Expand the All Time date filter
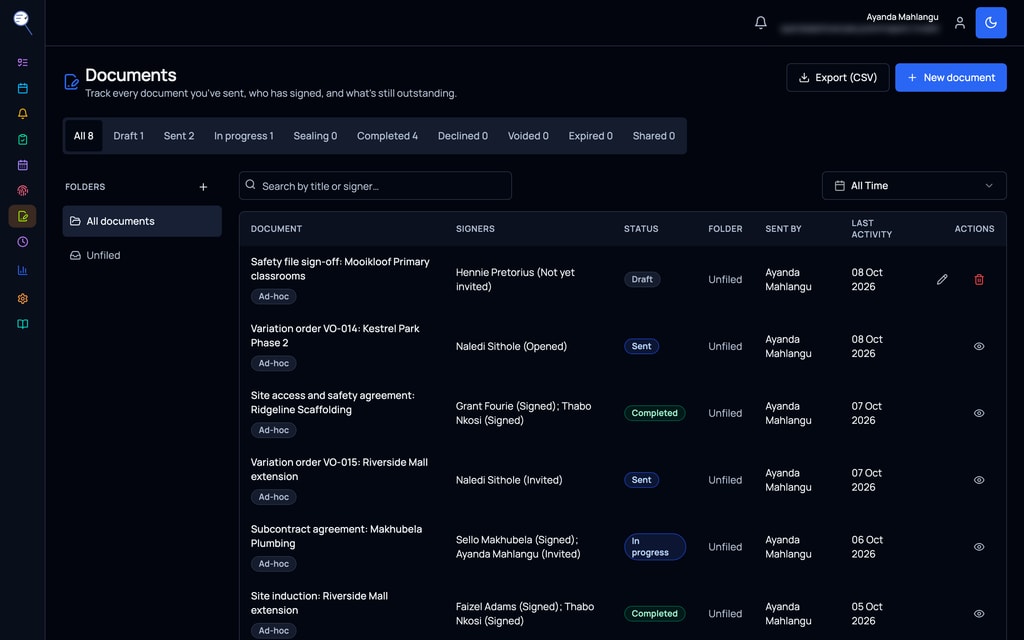 point(914,185)
